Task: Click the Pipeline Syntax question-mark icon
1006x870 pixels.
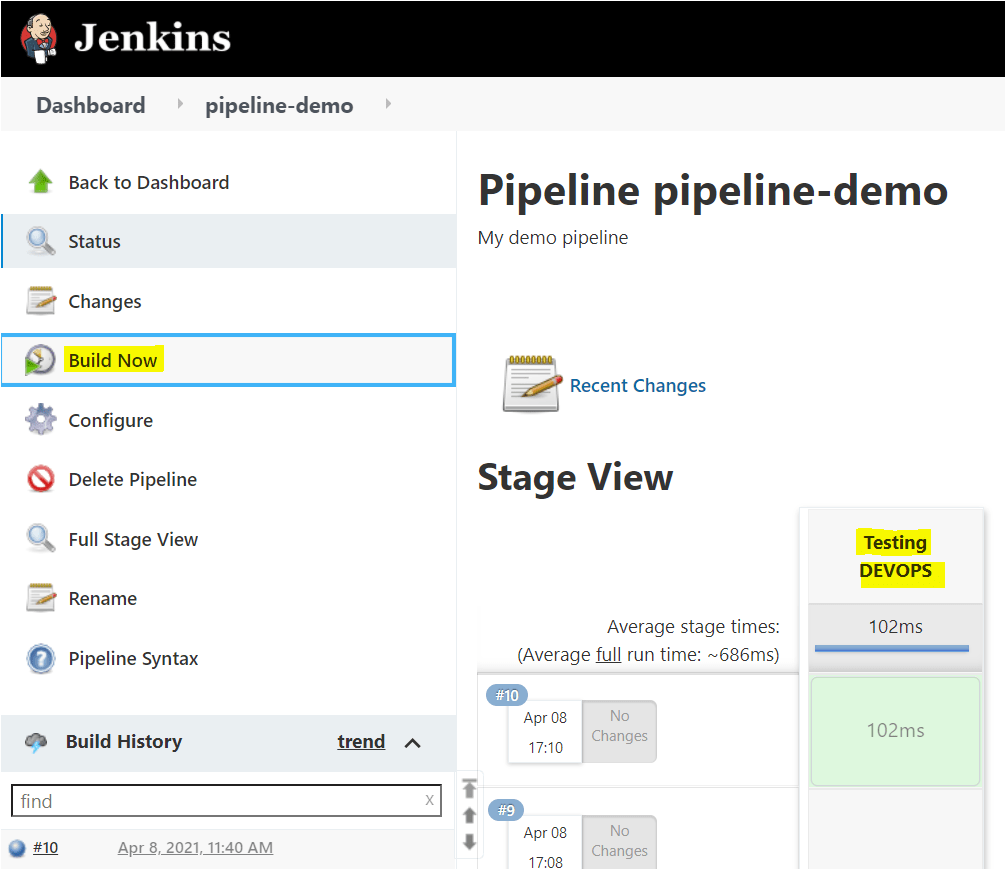Action: (40, 658)
